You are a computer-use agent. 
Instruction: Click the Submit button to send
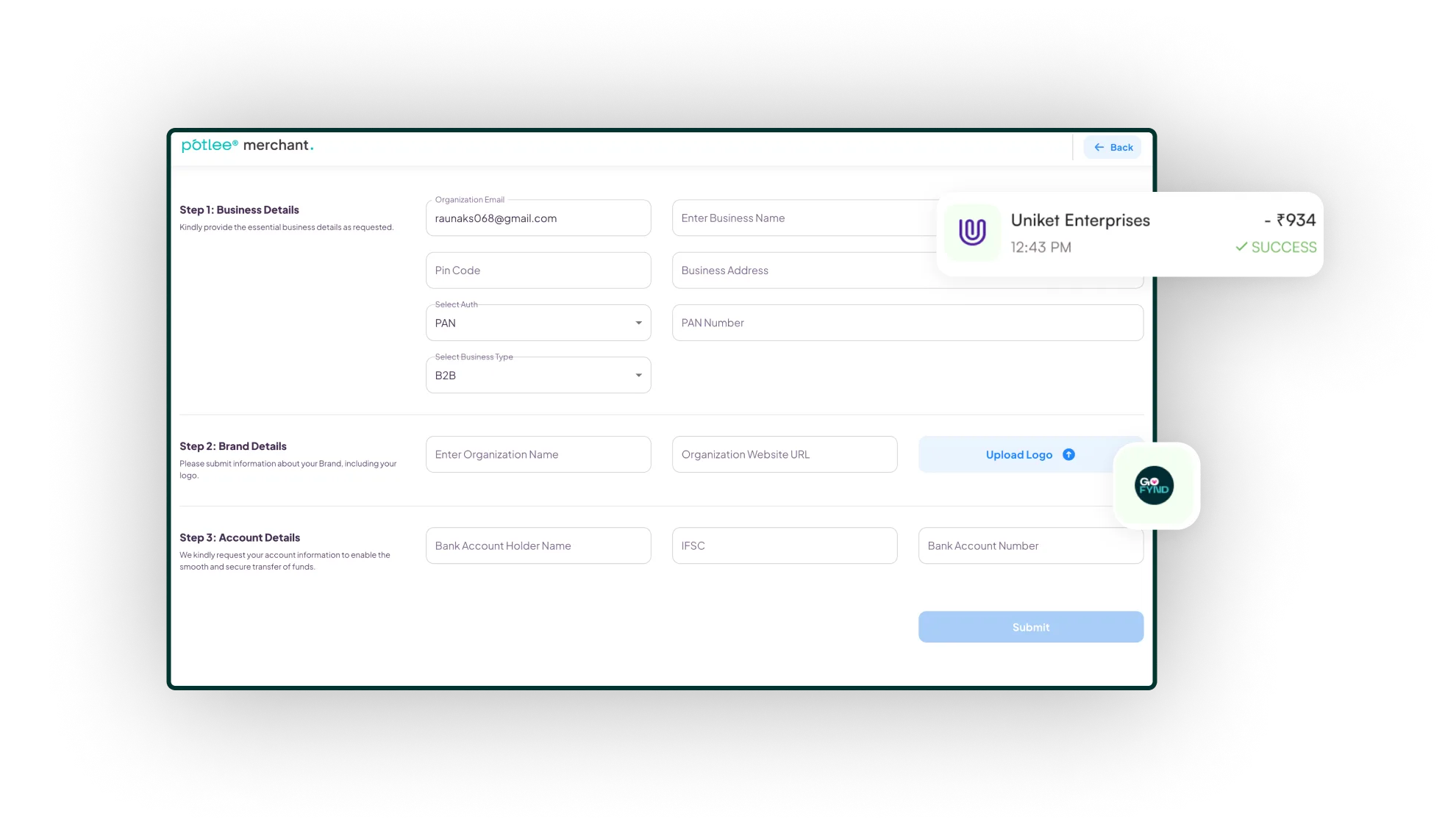[1031, 627]
